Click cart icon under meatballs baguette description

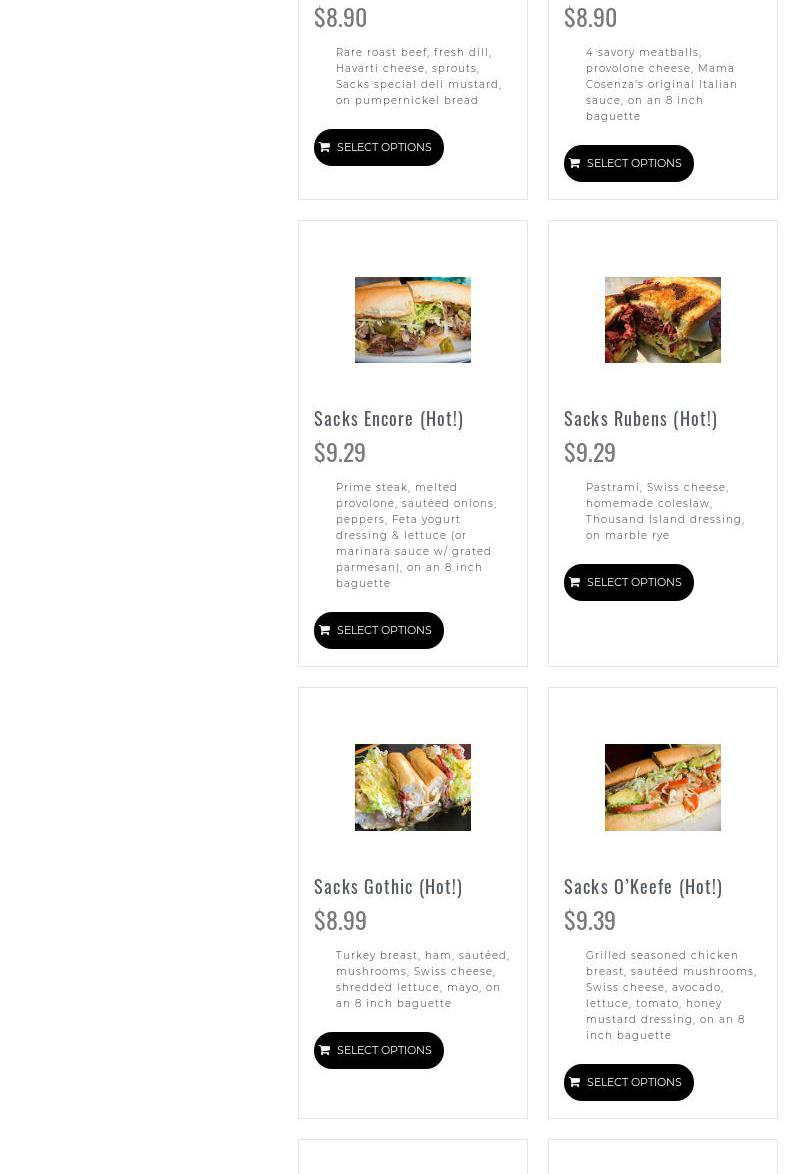pos(575,163)
